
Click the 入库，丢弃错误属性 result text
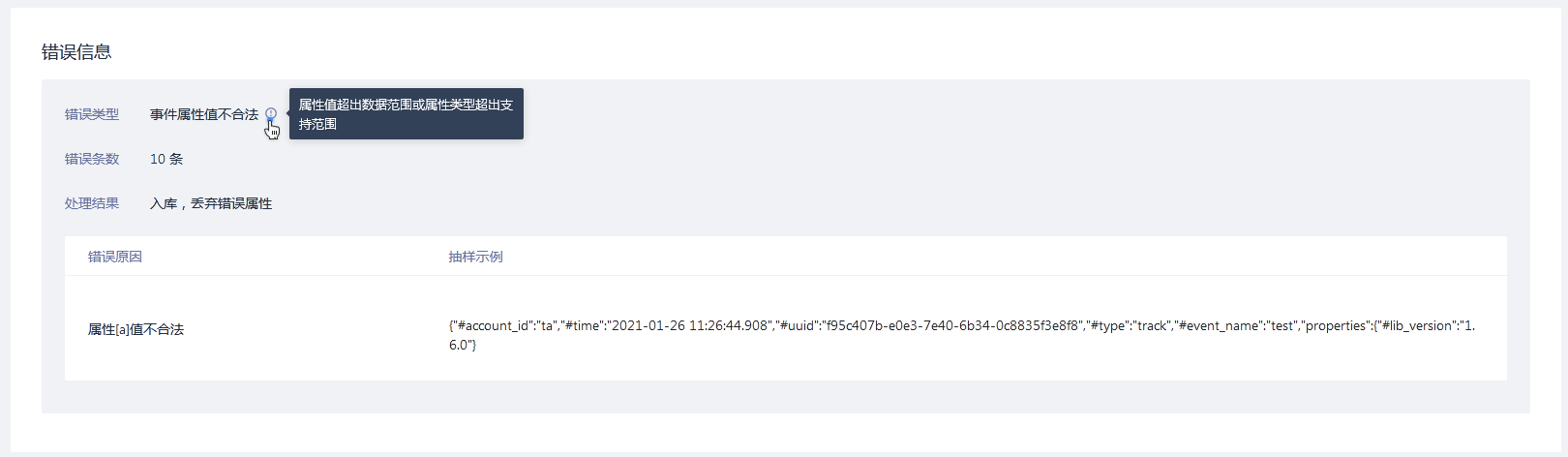(x=211, y=203)
